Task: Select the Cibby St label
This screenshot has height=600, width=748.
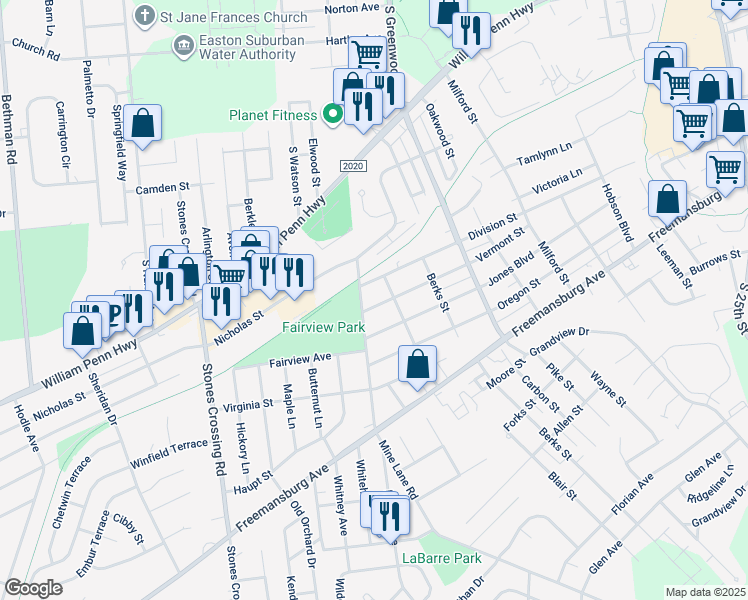Action: pos(128,528)
